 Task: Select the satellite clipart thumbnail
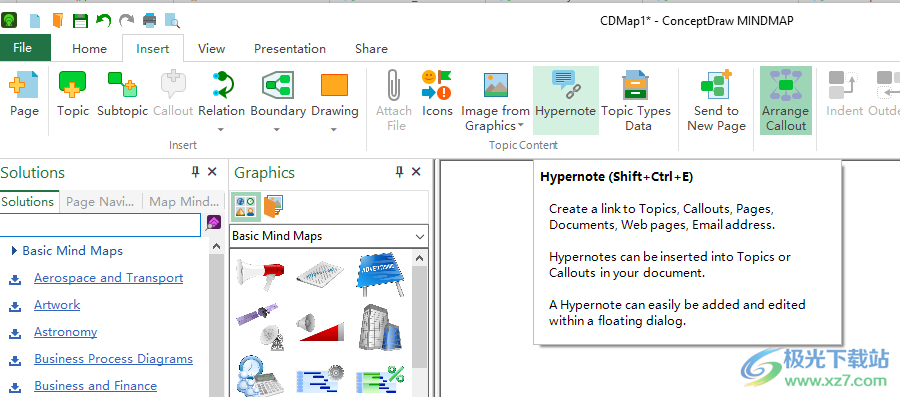pyautogui.click(x=260, y=325)
